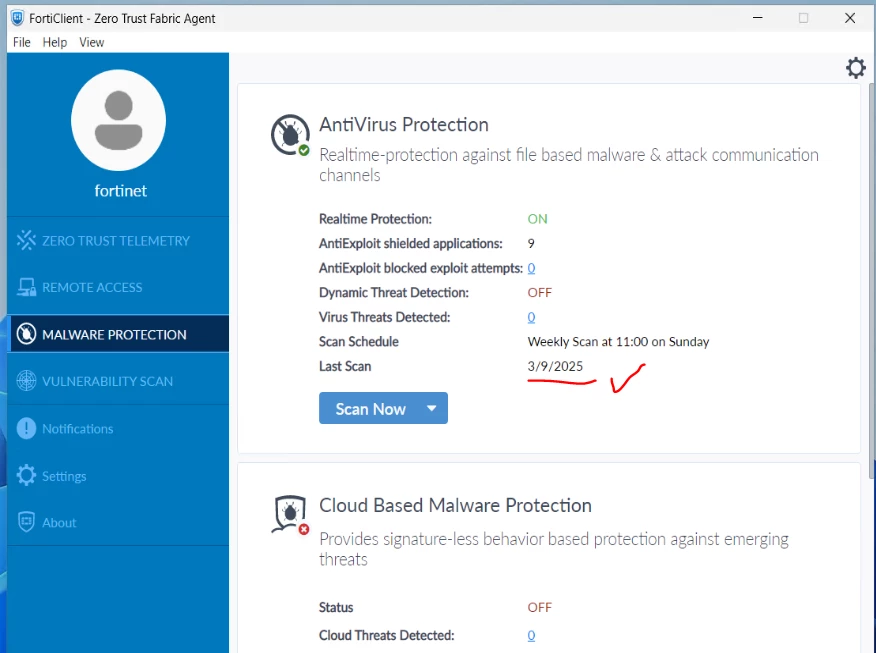Image resolution: width=876 pixels, height=653 pixels.
Task: Click the Last Scan date 3/9/2025
Action: coord(555,366)
